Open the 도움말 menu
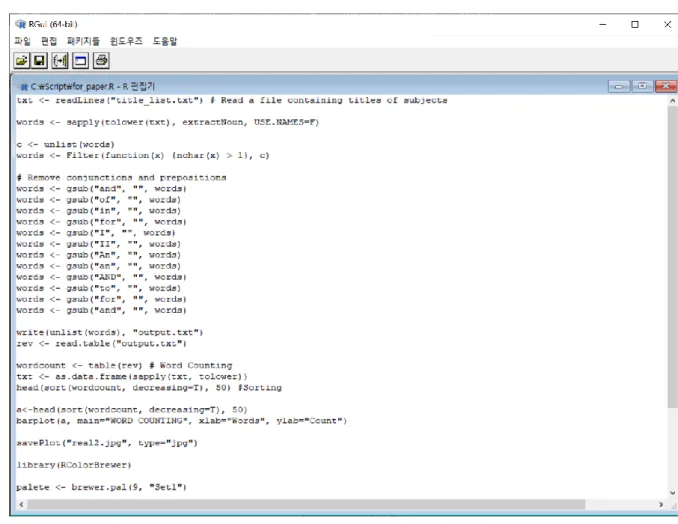678x524 pixels. [165, 41]
